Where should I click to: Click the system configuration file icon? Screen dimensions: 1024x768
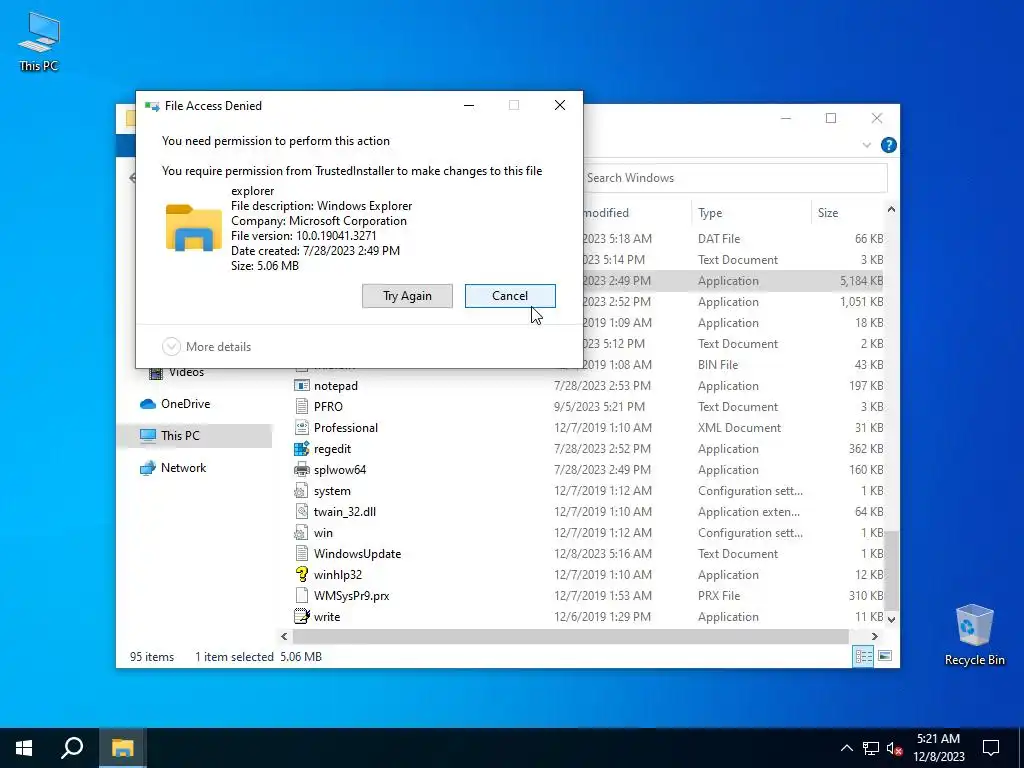pyautogui.click(x=301, y=490)
